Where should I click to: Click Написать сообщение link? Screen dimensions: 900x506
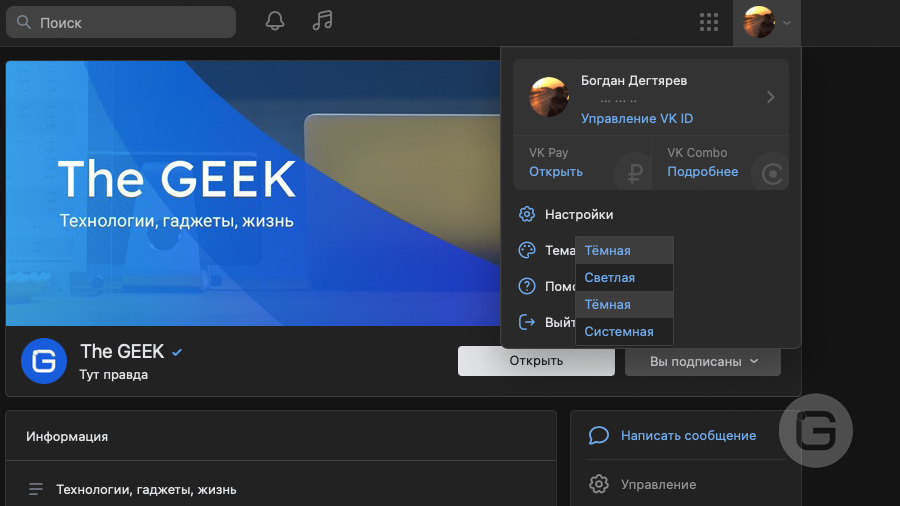(688, 435)
